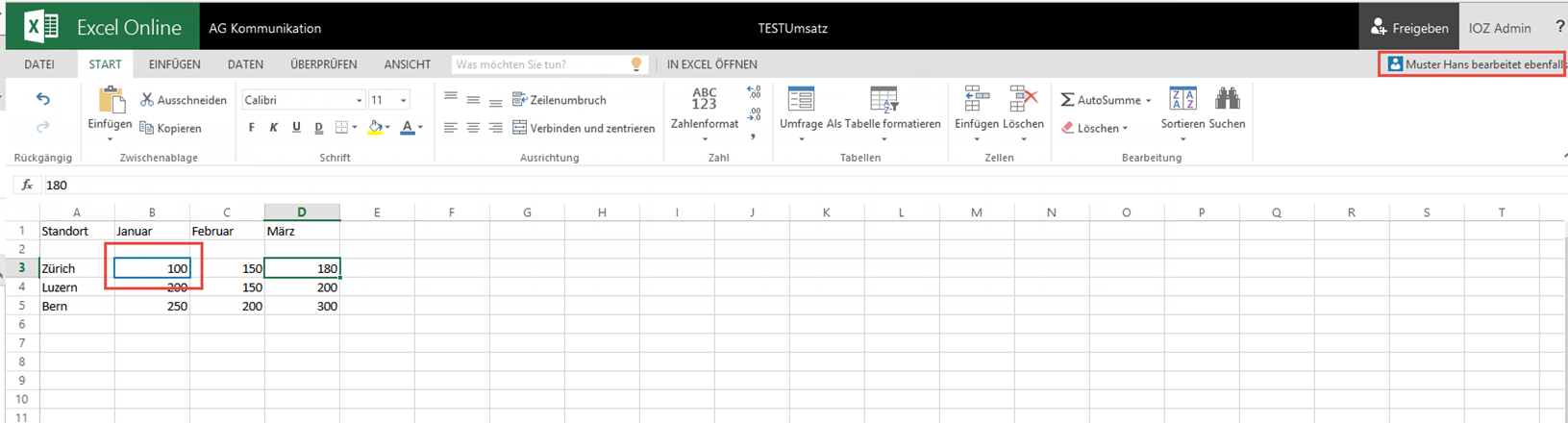The width and height of the screenshot is (1568, 423).
Task: Toggle italic K formatting button
Action: pos(274,127)
